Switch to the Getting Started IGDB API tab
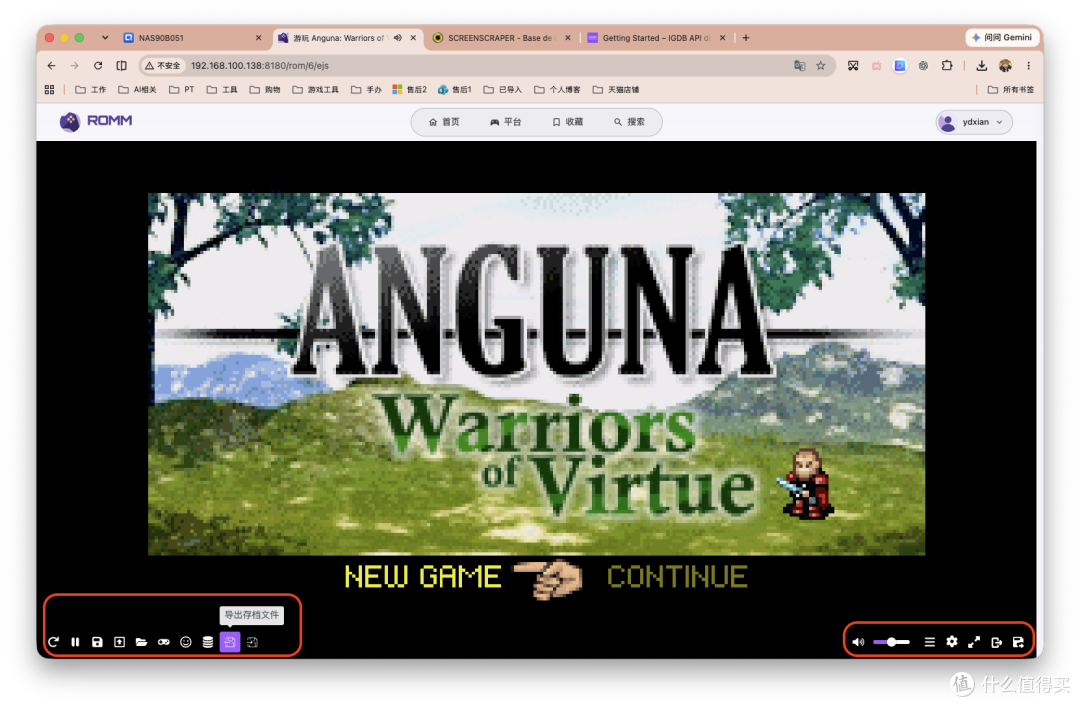Screen dimensions: 1080x707 pyautogui.click(x=655, y=38)
